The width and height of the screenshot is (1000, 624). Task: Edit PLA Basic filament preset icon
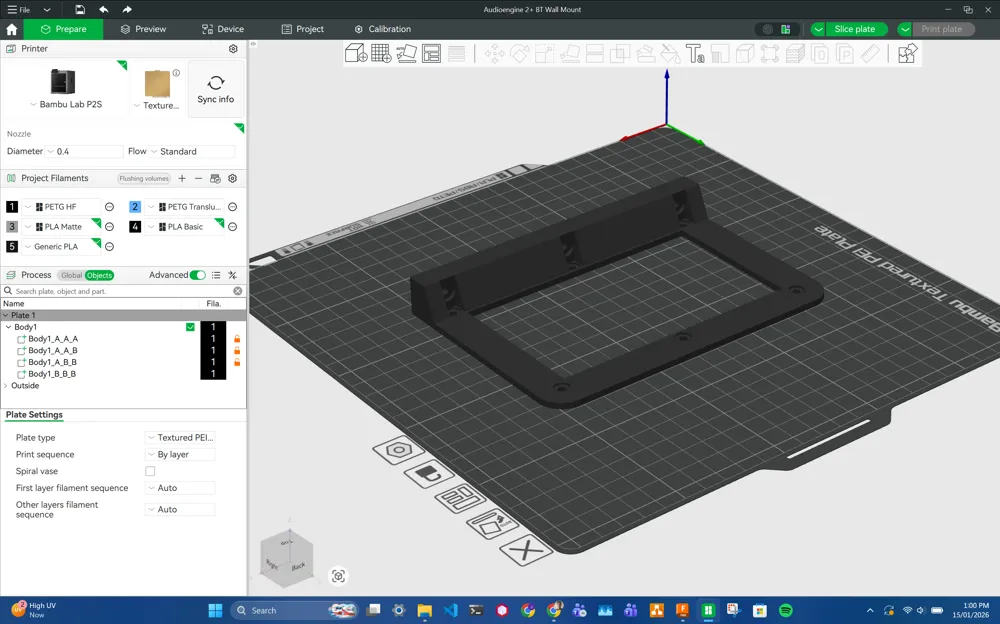[233, 227]
